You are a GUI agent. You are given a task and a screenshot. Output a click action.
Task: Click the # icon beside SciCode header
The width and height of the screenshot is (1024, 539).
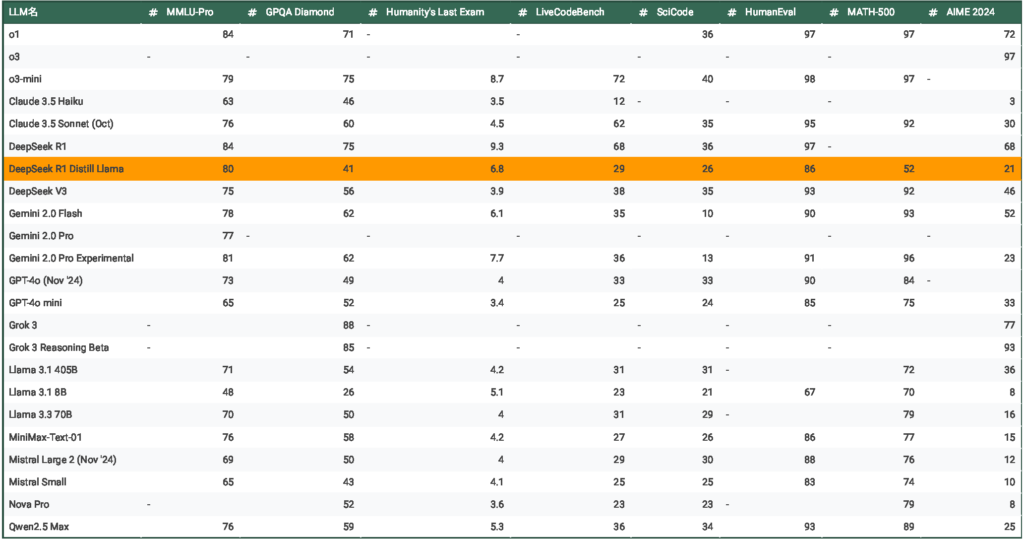click(642, 12)
